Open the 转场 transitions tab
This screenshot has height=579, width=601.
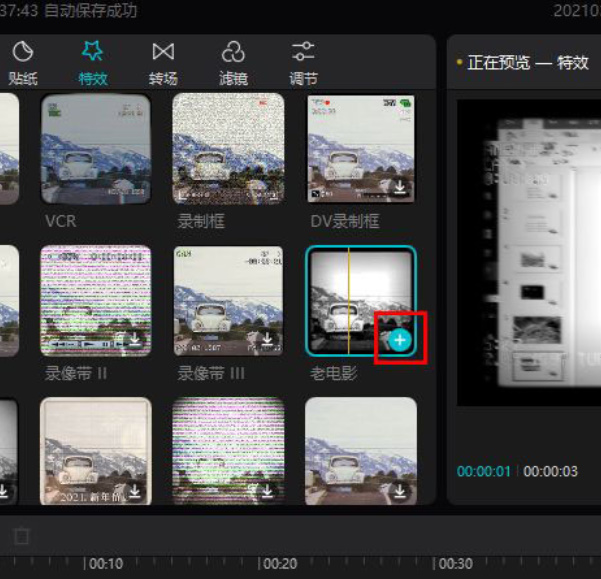point(163,63)
